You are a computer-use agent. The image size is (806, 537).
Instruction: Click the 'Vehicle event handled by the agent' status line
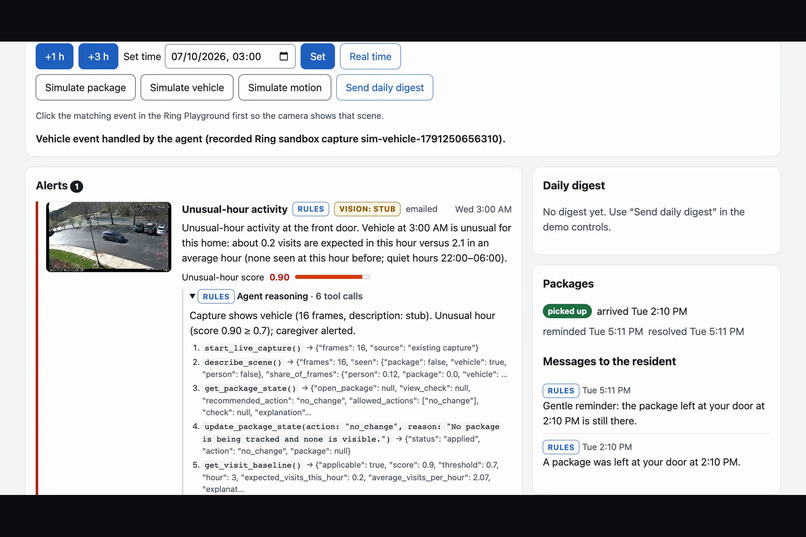[x=270, y=139]
